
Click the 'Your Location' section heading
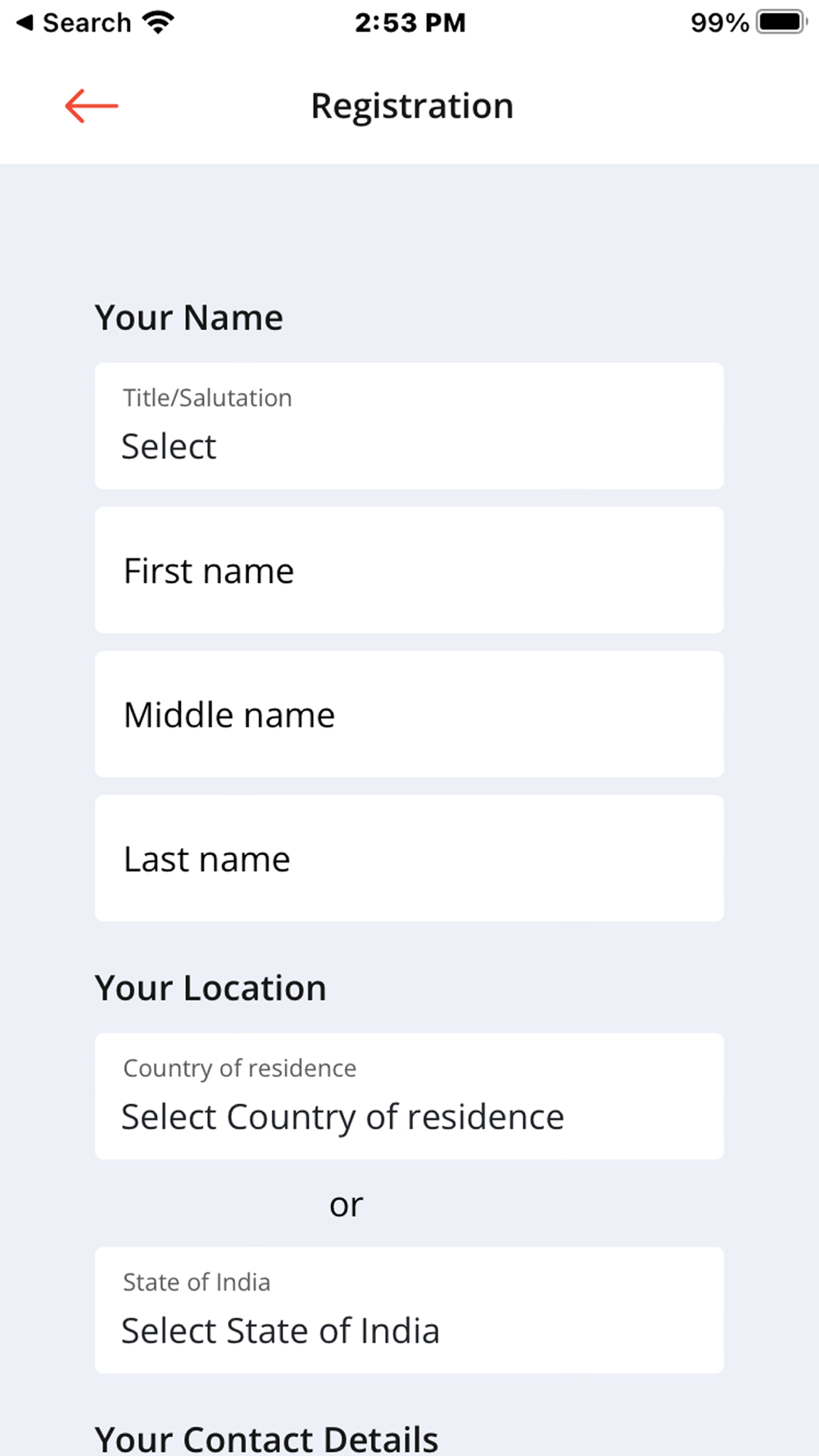click(x=210, y=988)
